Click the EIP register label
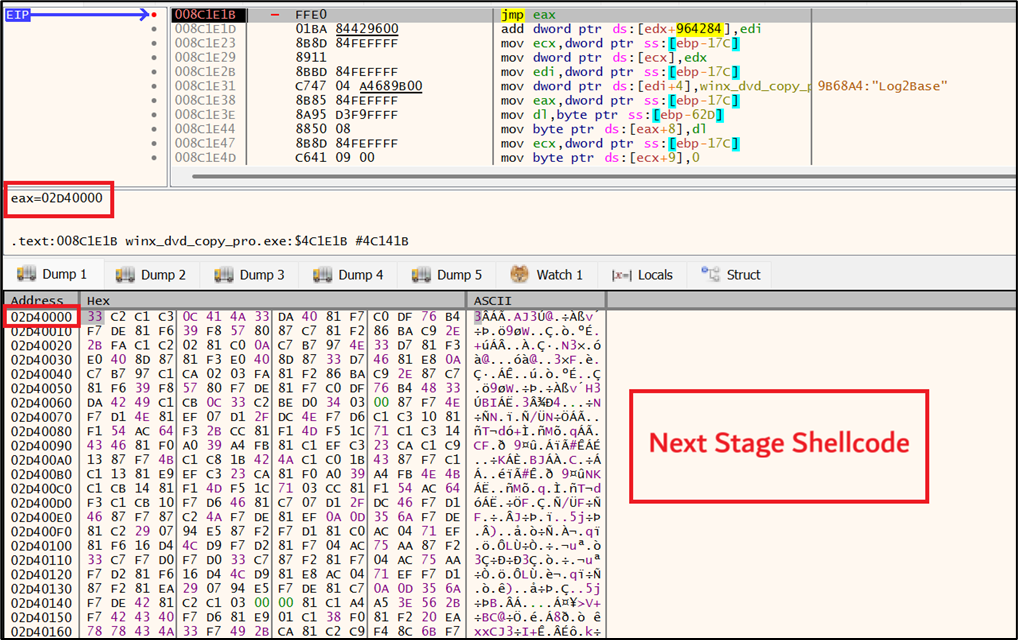The image size is (1018, 640). [x=16, y=14]
